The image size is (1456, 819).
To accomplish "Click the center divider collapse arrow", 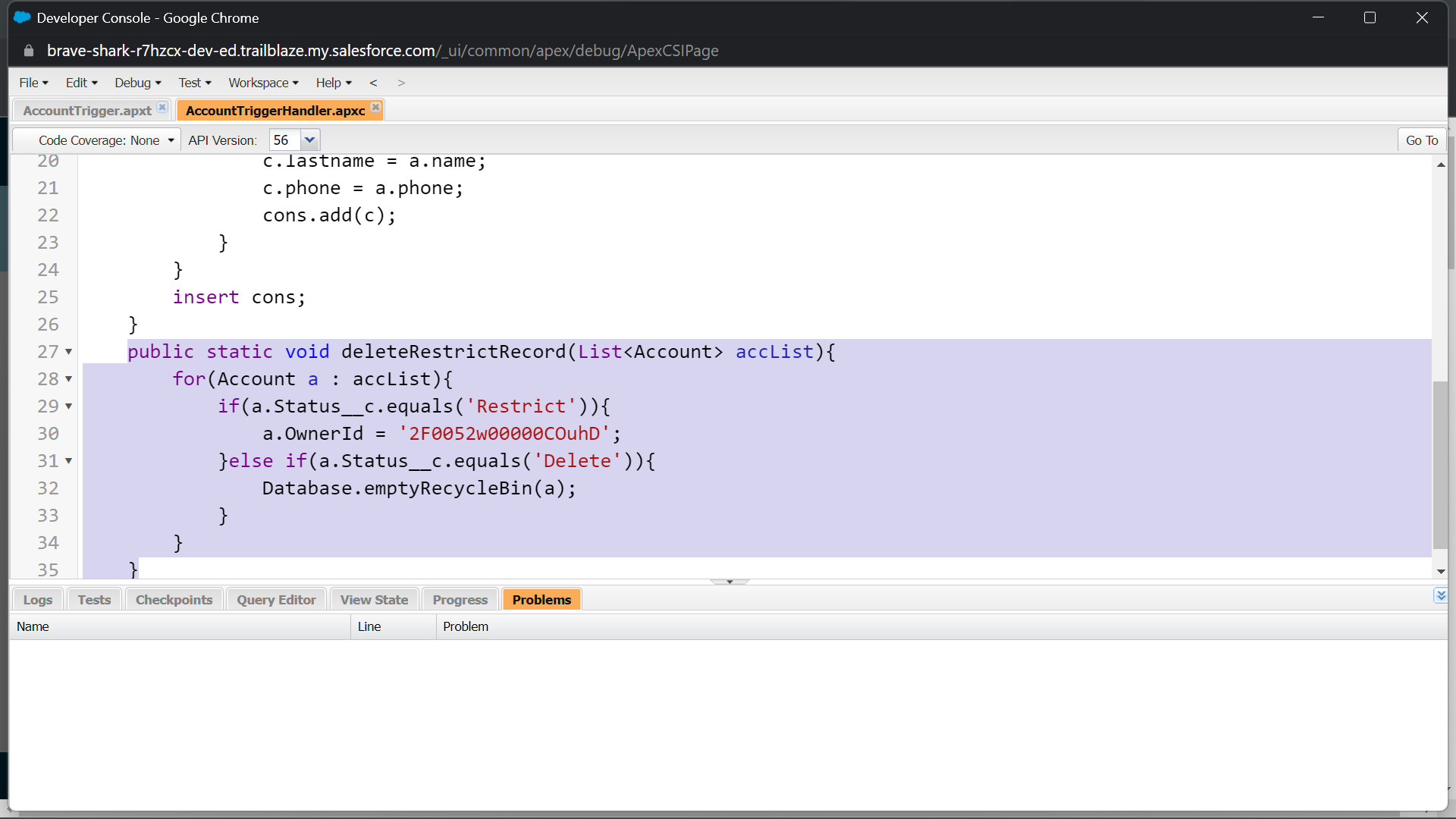I will (x=730, y=580).
